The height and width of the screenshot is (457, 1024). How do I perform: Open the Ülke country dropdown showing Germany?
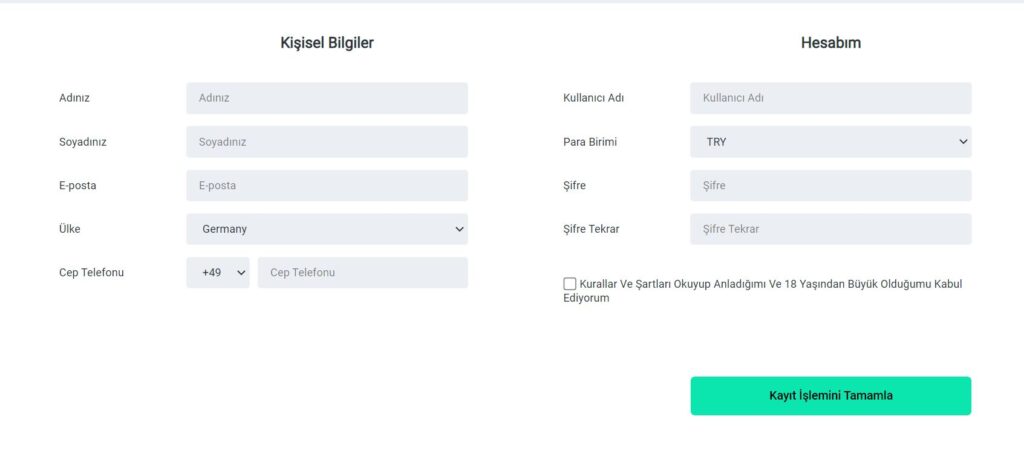point(326,229)
